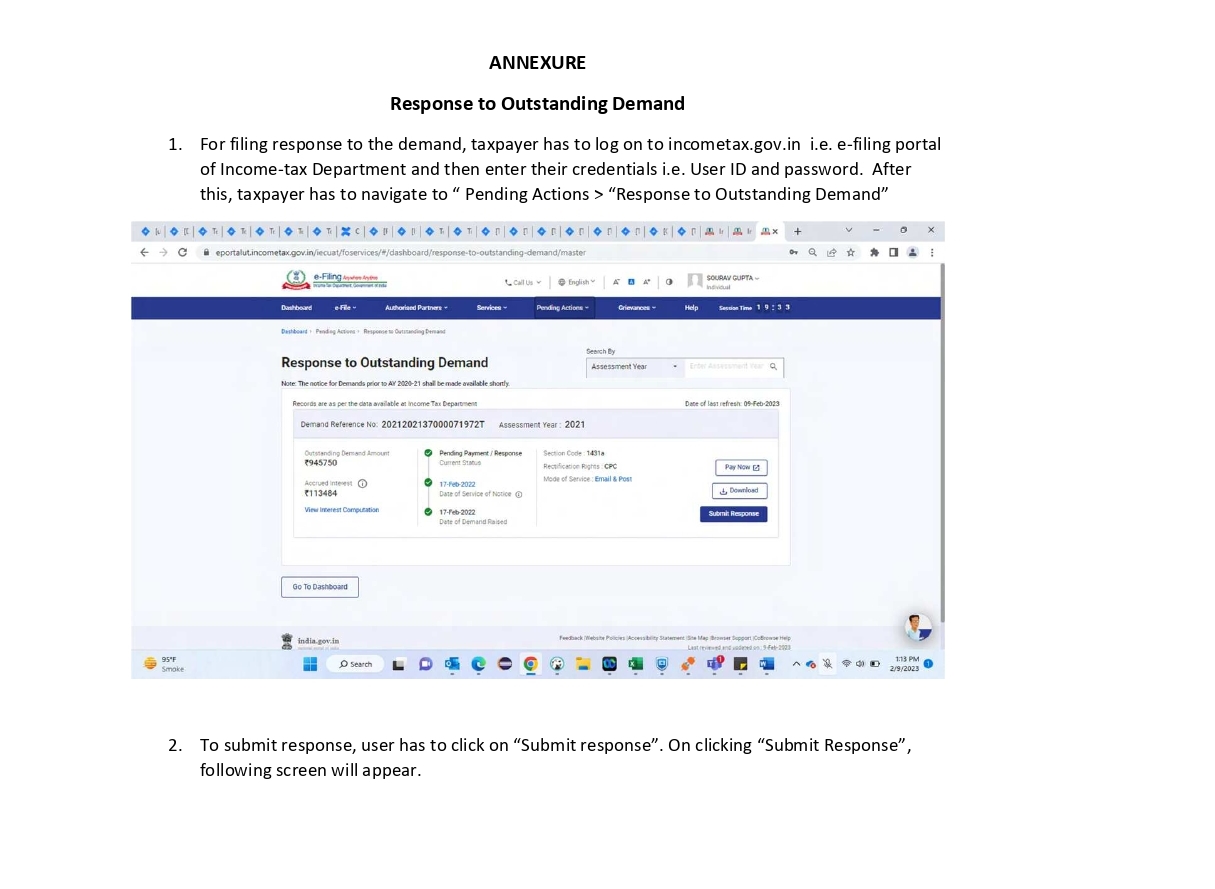Open the View Interest Computation link
This screenshot has height=889, width=1215.
tap(341, 510)
